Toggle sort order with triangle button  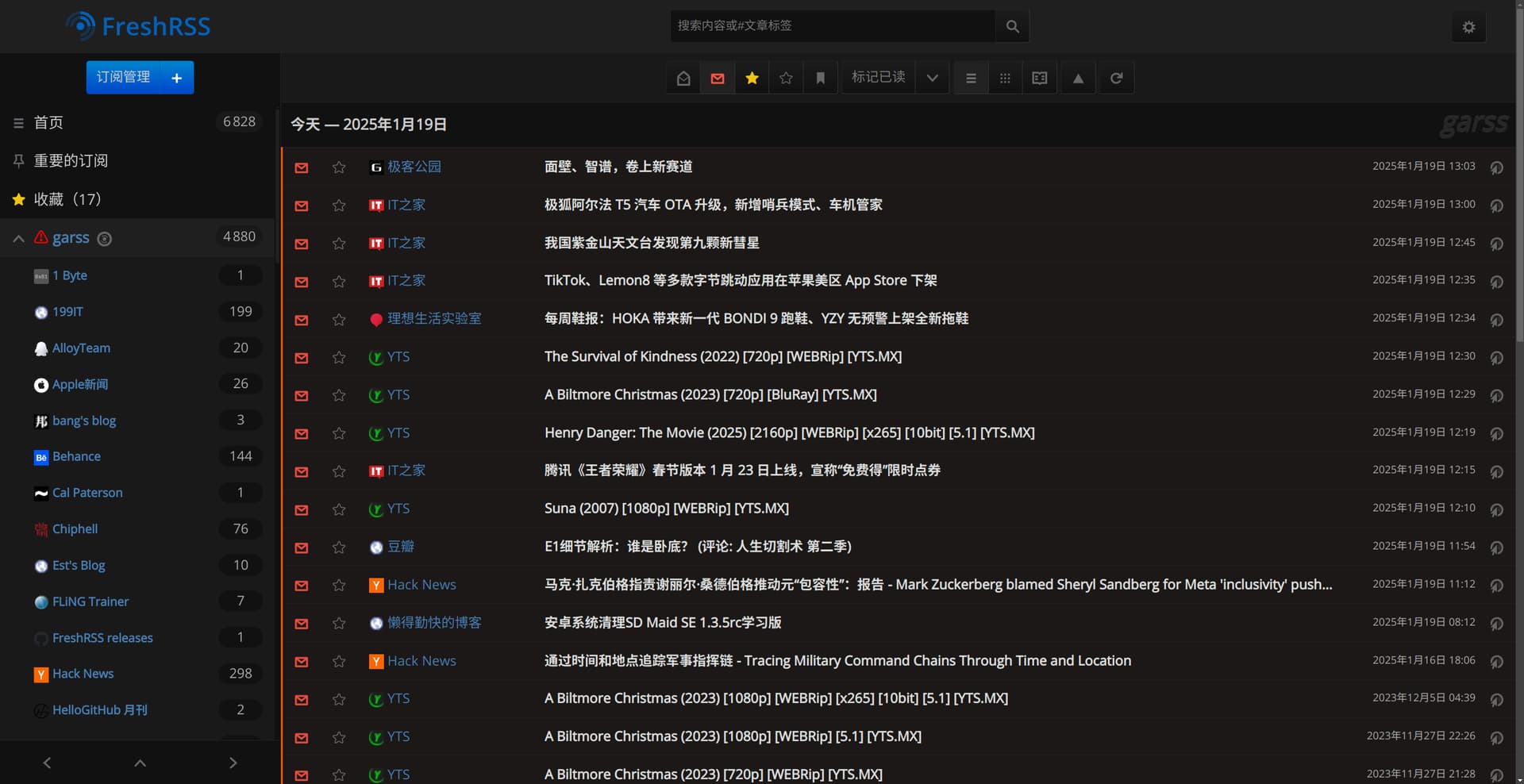point(1078,78)
